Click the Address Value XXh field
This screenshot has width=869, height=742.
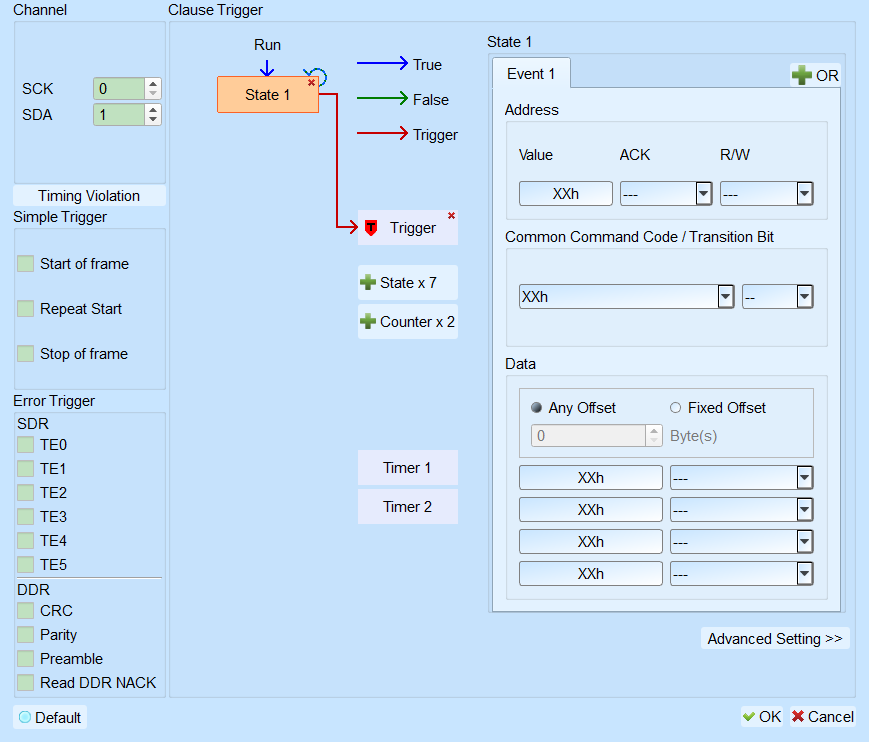click(x=566, y=194)
